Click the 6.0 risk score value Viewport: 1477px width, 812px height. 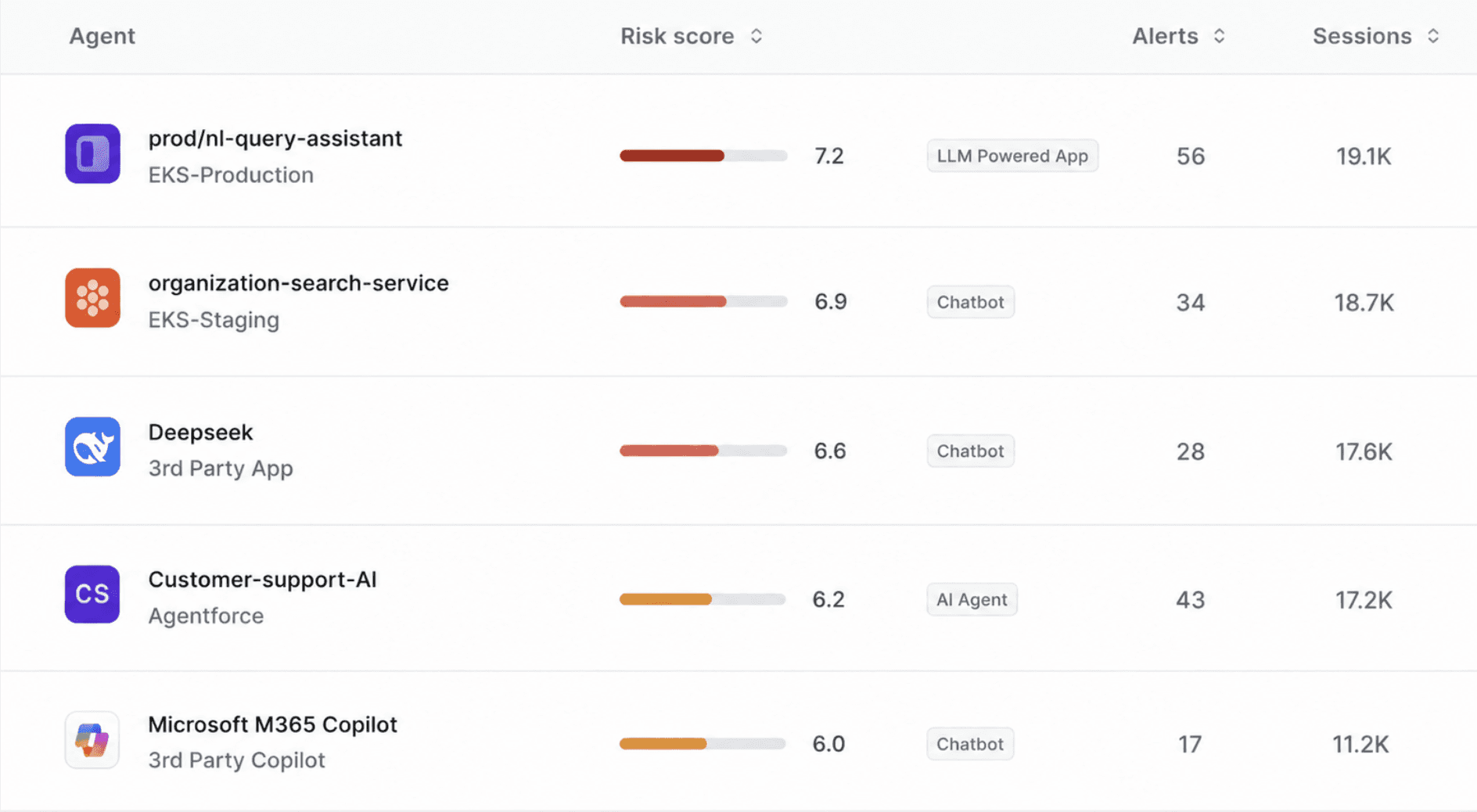tap(828, 744)
